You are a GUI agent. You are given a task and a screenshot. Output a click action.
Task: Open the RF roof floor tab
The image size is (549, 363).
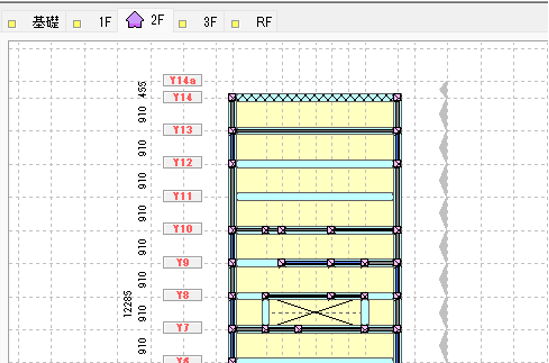pyautogui.click(x=251, y=22)
